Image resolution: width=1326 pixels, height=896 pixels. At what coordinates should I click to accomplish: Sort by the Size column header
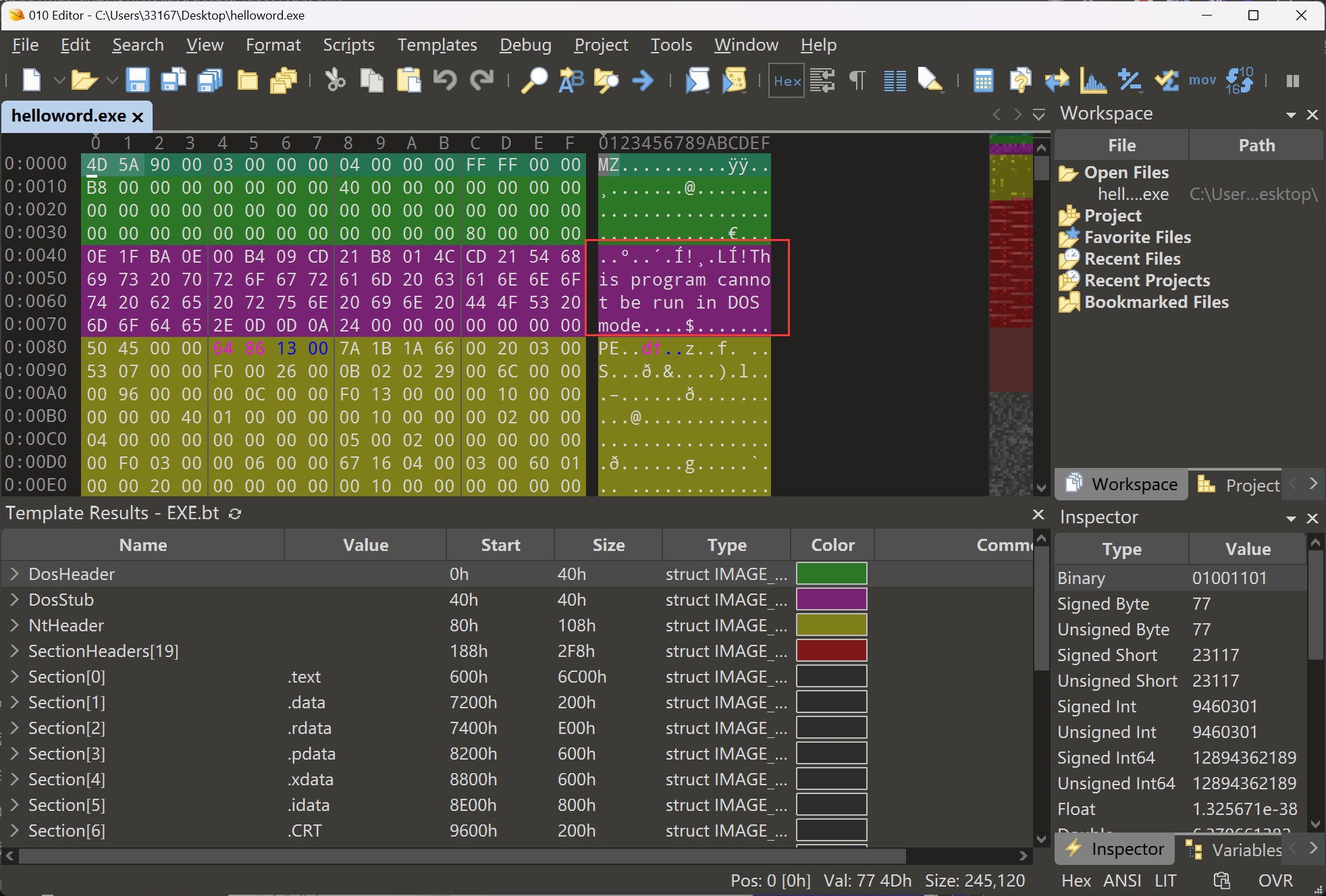point(608,545)
